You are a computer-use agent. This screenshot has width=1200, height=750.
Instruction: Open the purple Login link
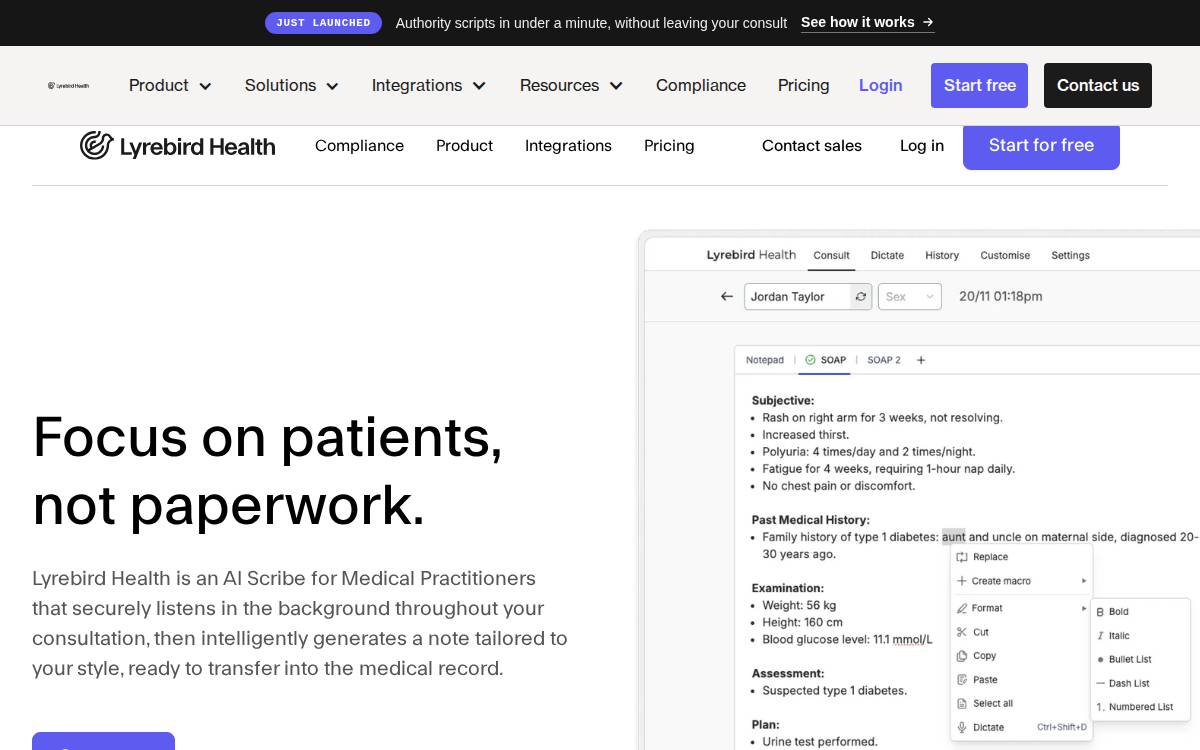click(881, 86)
